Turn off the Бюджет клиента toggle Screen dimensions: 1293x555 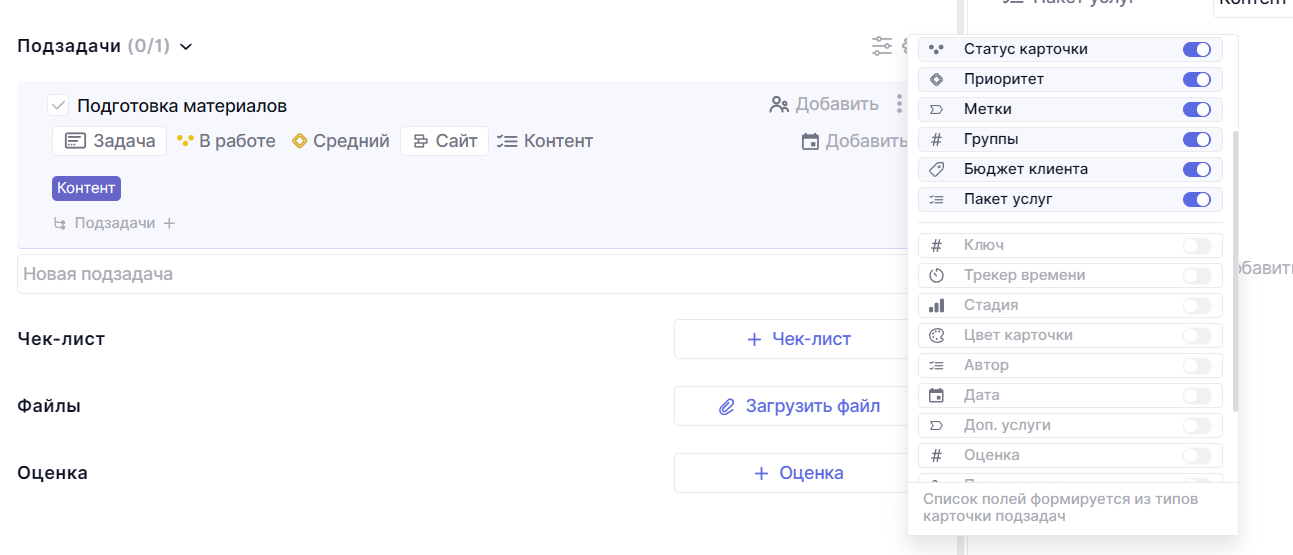click(1196, 169)
